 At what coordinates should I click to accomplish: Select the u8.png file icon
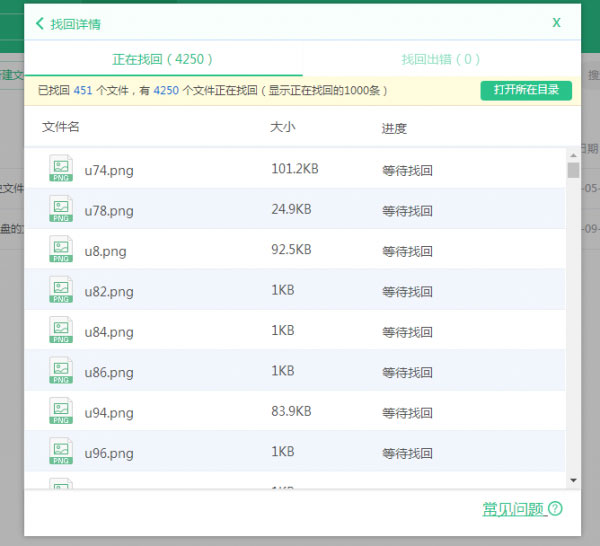click(x=61, y=250)
